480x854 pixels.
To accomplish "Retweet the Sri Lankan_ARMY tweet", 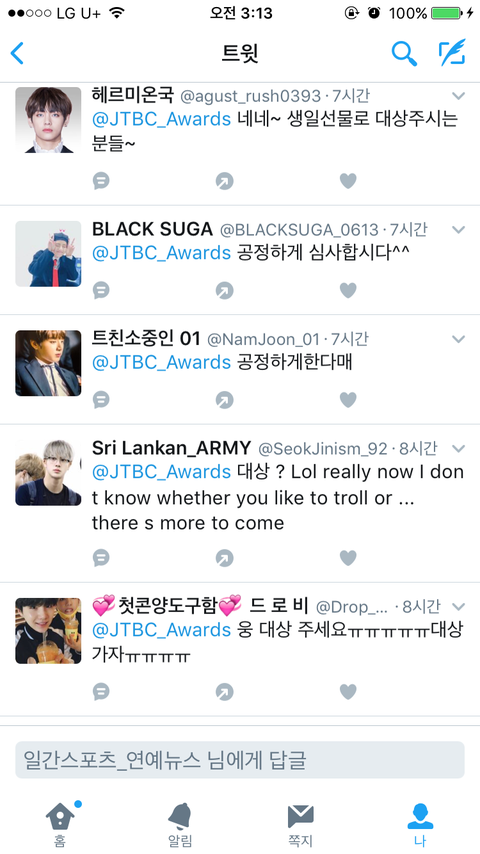I will [x=224, y=558].
